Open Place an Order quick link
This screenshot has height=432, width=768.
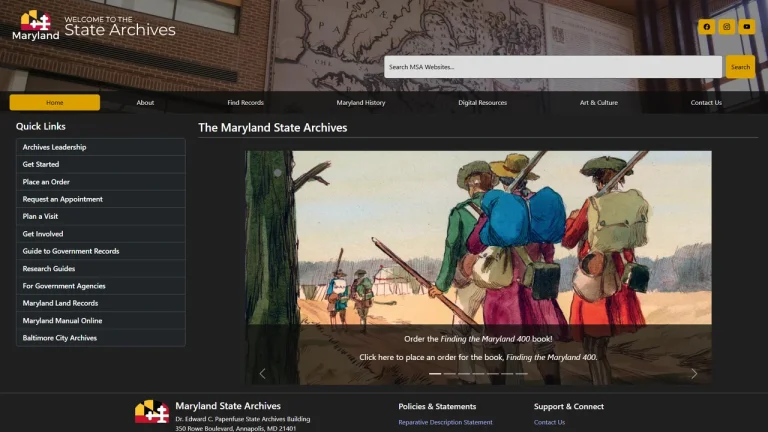100,182
